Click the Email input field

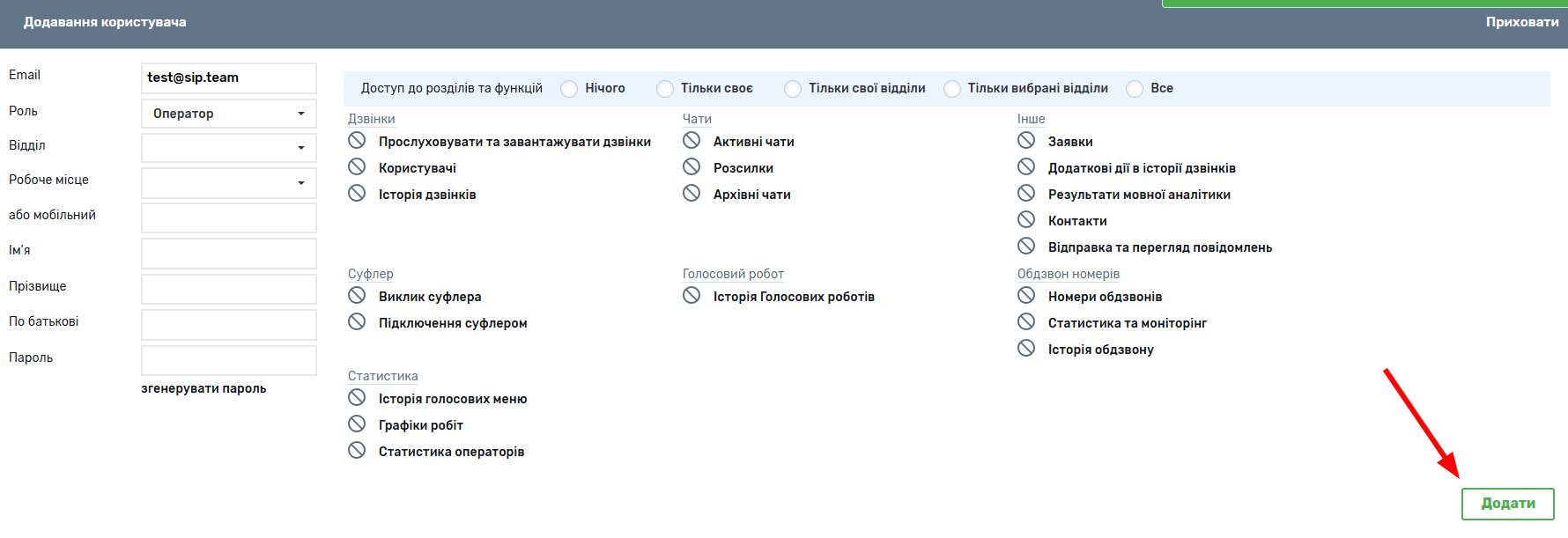(x=228, y=77)
